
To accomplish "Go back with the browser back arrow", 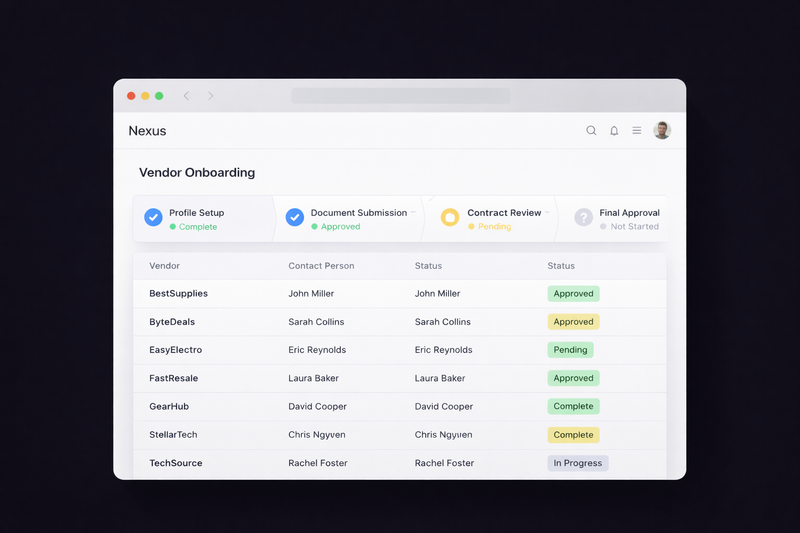I will click(x=186, y=96).
